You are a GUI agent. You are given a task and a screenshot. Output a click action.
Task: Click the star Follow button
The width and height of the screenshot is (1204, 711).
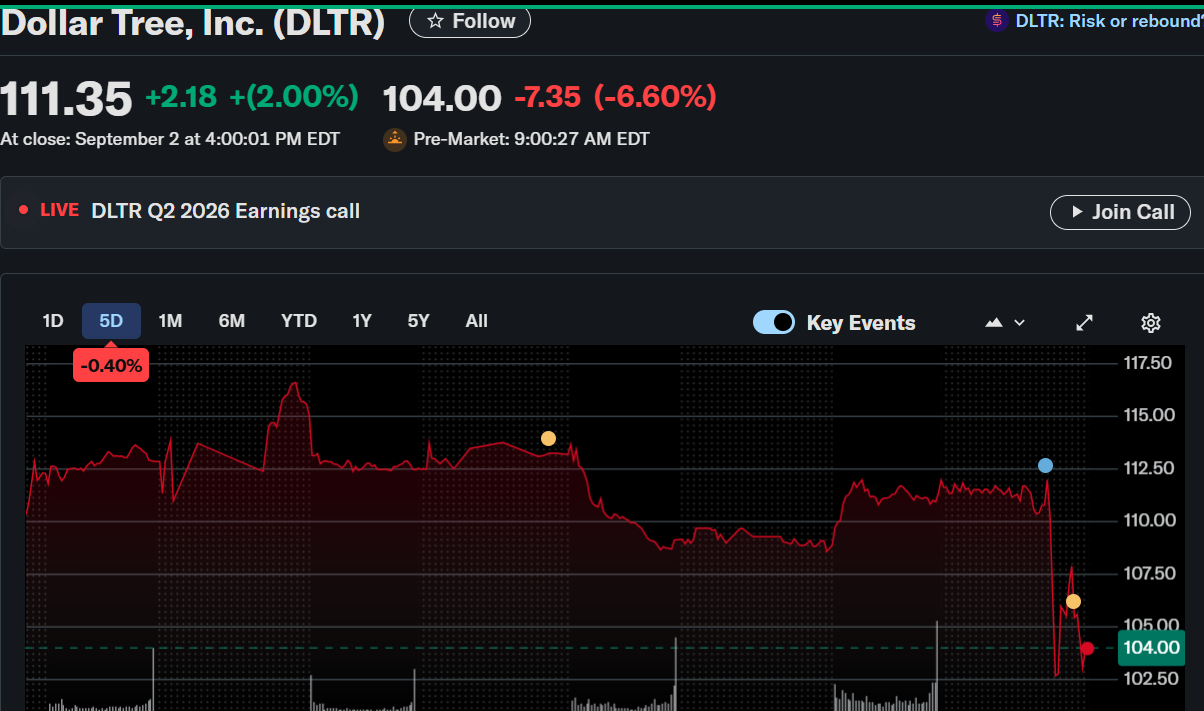click(x=470, y=21)
